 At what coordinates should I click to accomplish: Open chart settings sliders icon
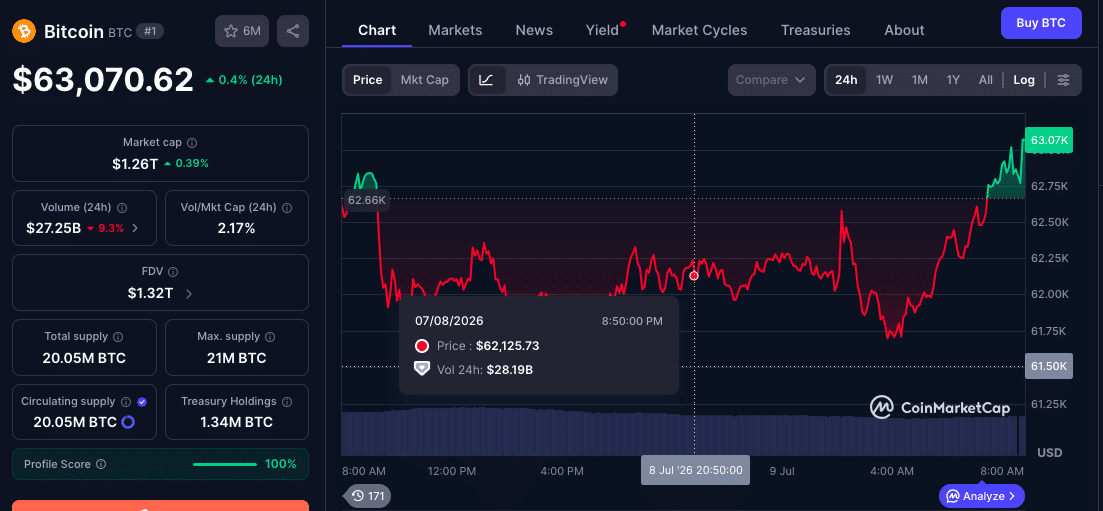(x=1064, y=80)
